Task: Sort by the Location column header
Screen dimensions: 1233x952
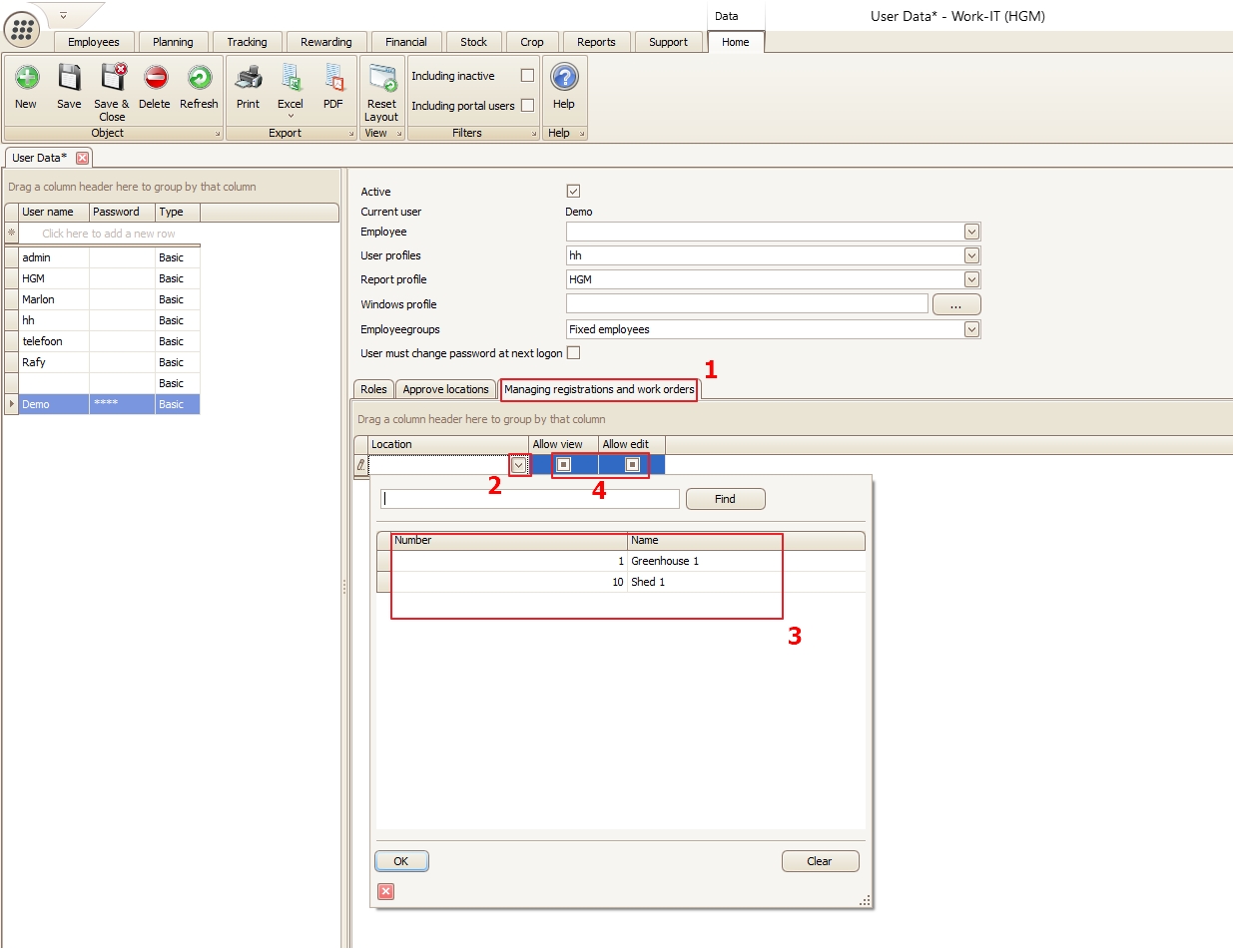Action: coord(448,444)
